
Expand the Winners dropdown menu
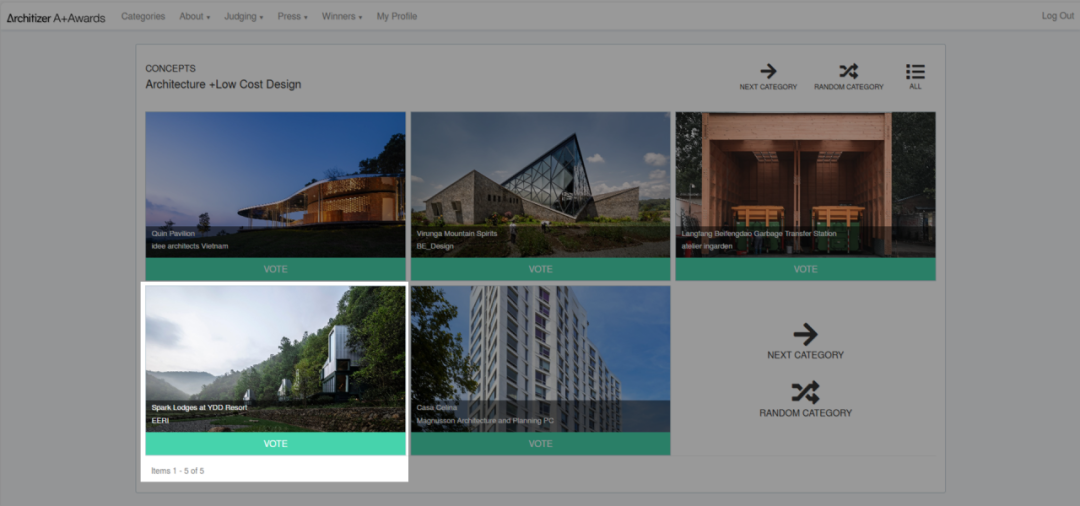341,17
